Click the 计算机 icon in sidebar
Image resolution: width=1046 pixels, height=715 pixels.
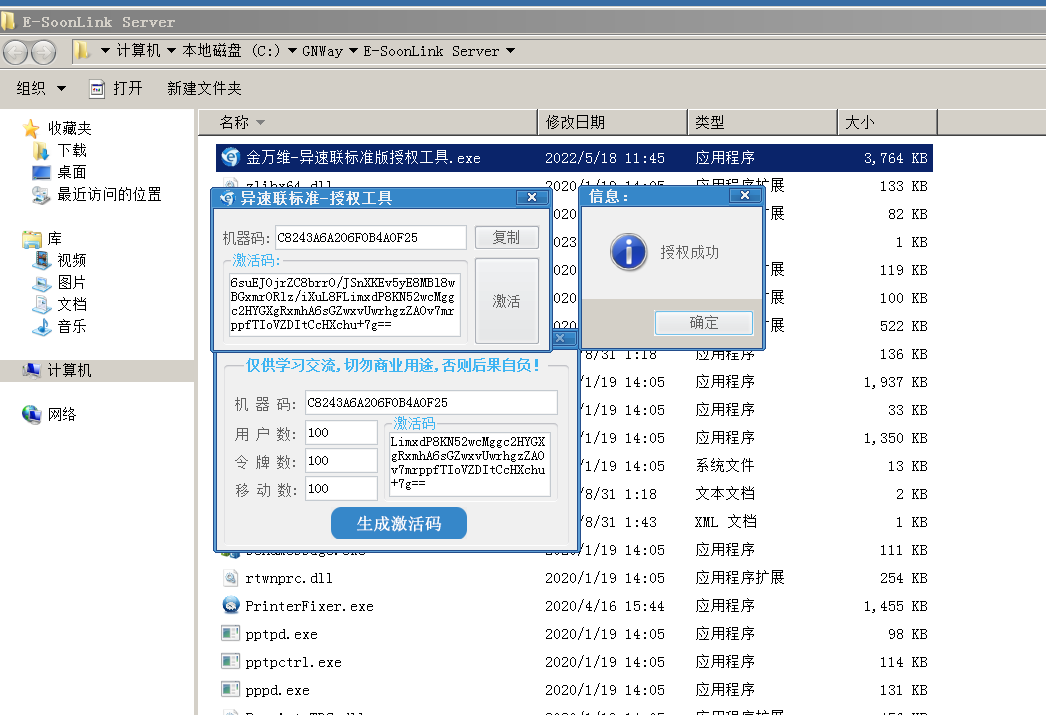tap(31, 370)
